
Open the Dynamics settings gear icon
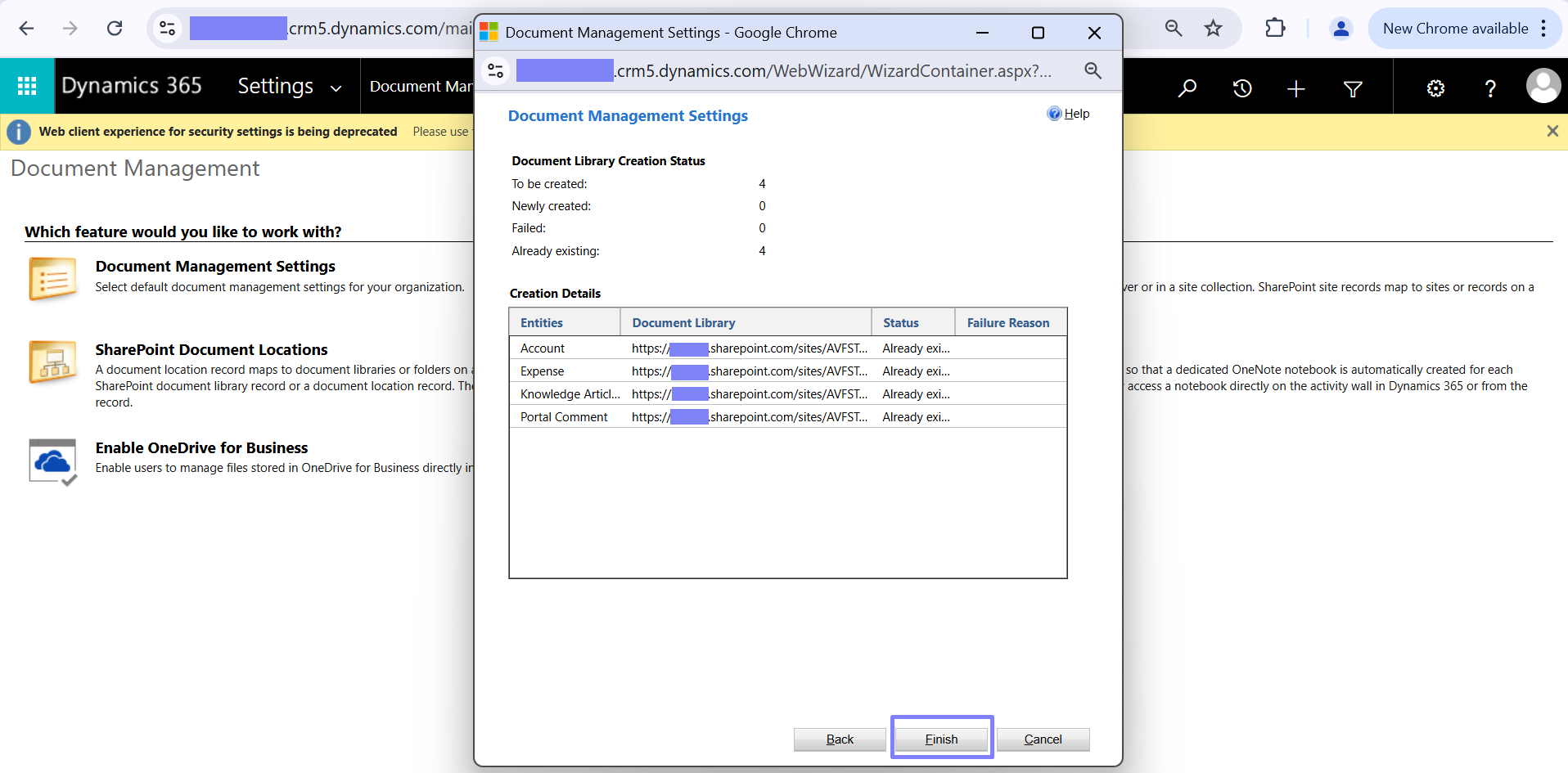tap(1435, 88)
